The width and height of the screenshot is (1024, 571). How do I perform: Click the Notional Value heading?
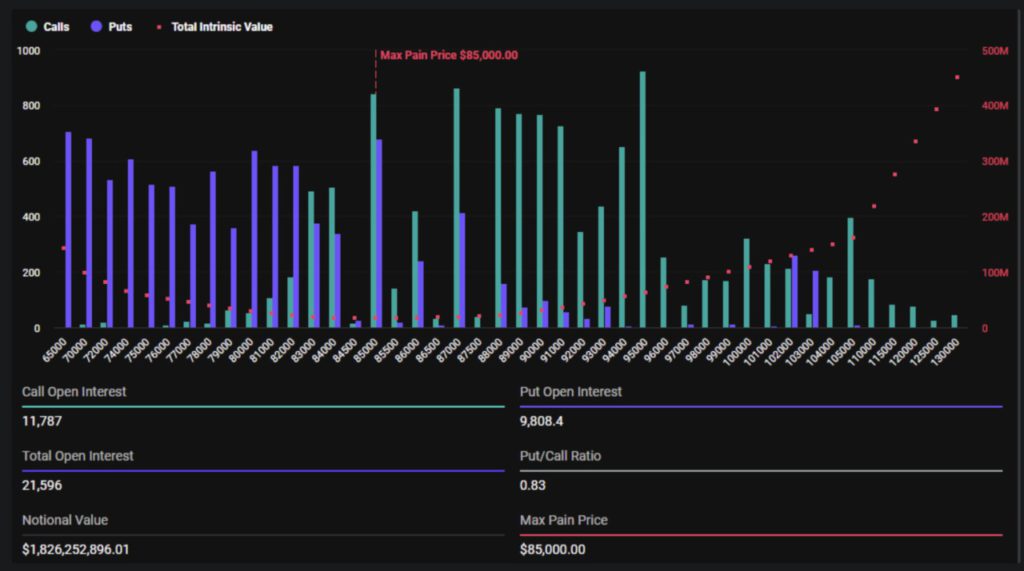coord(65,520)
